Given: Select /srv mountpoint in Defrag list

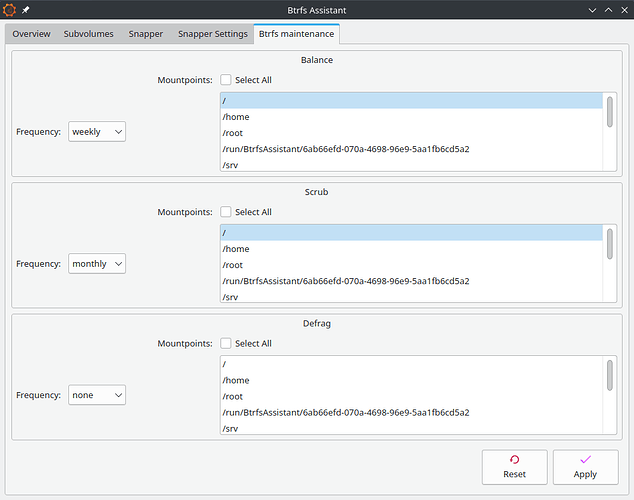Looking at the screenshot, I should (x=412, y=428).
